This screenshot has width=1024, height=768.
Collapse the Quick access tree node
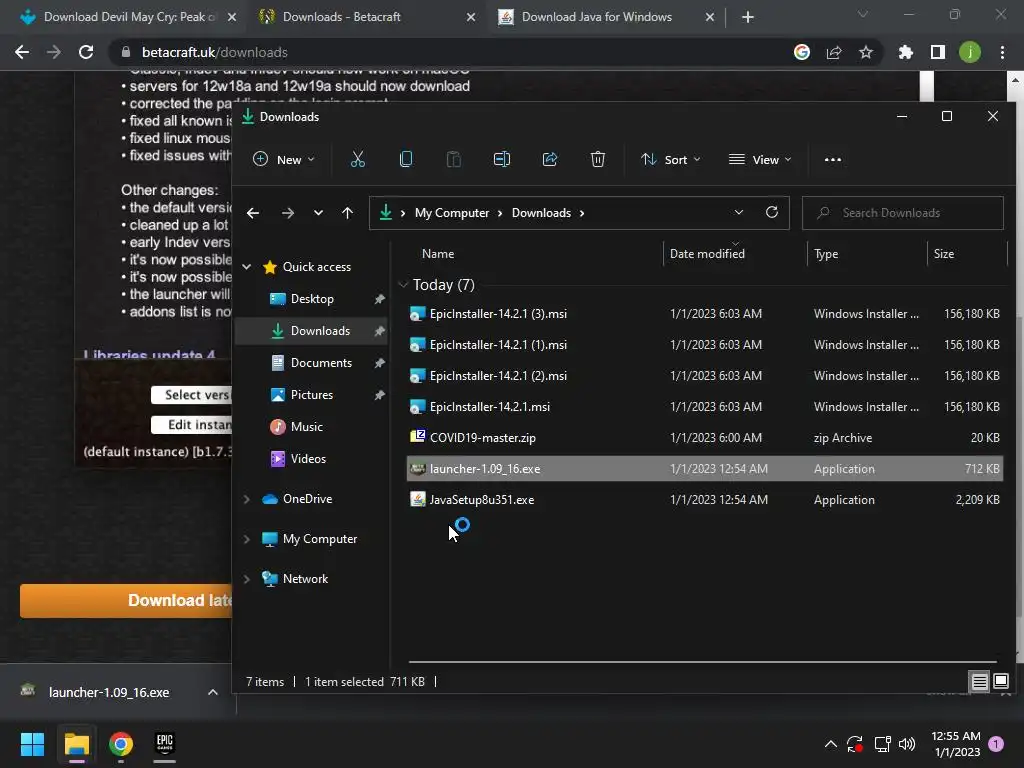pos(247,266)
